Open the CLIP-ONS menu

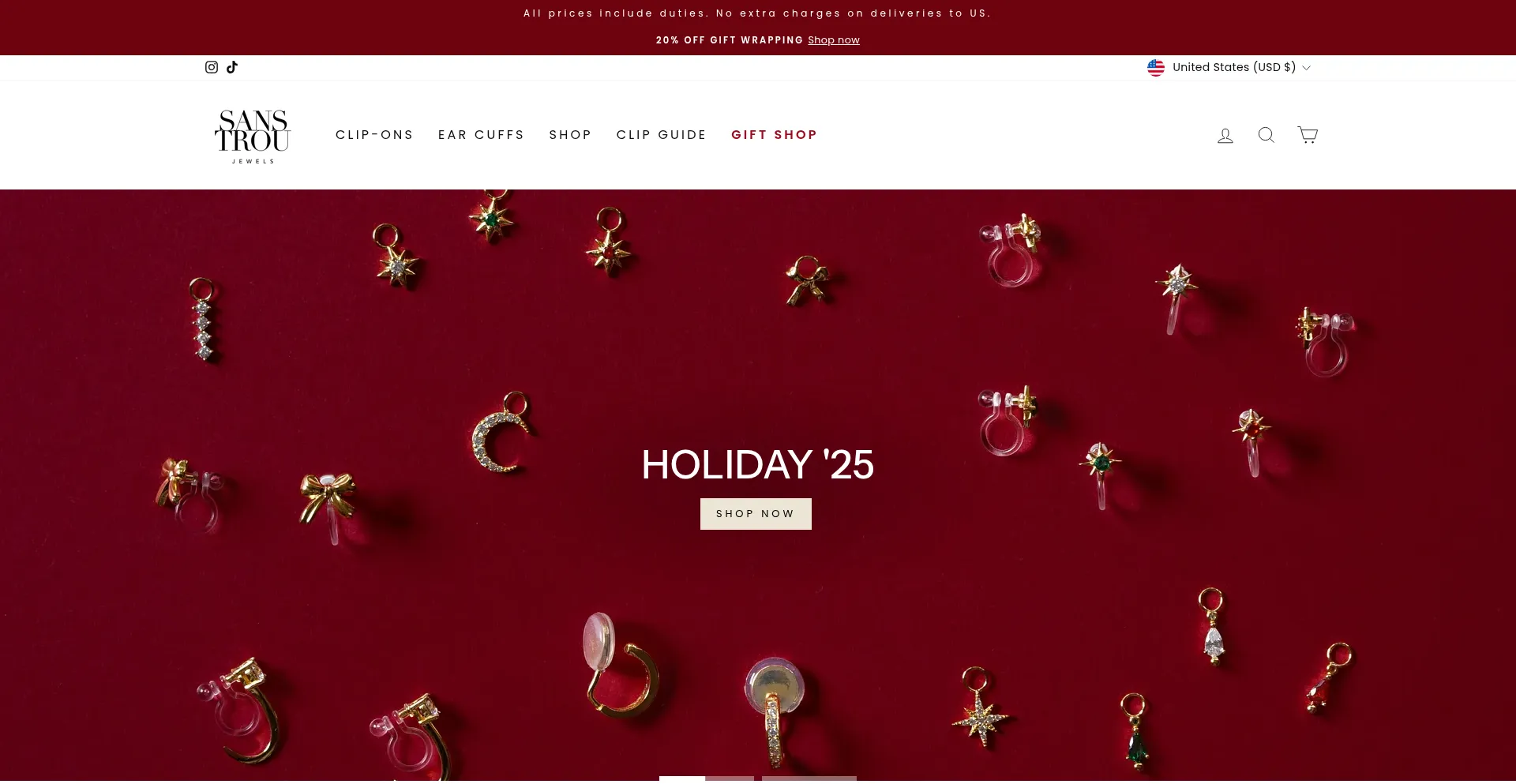(374, 135)
